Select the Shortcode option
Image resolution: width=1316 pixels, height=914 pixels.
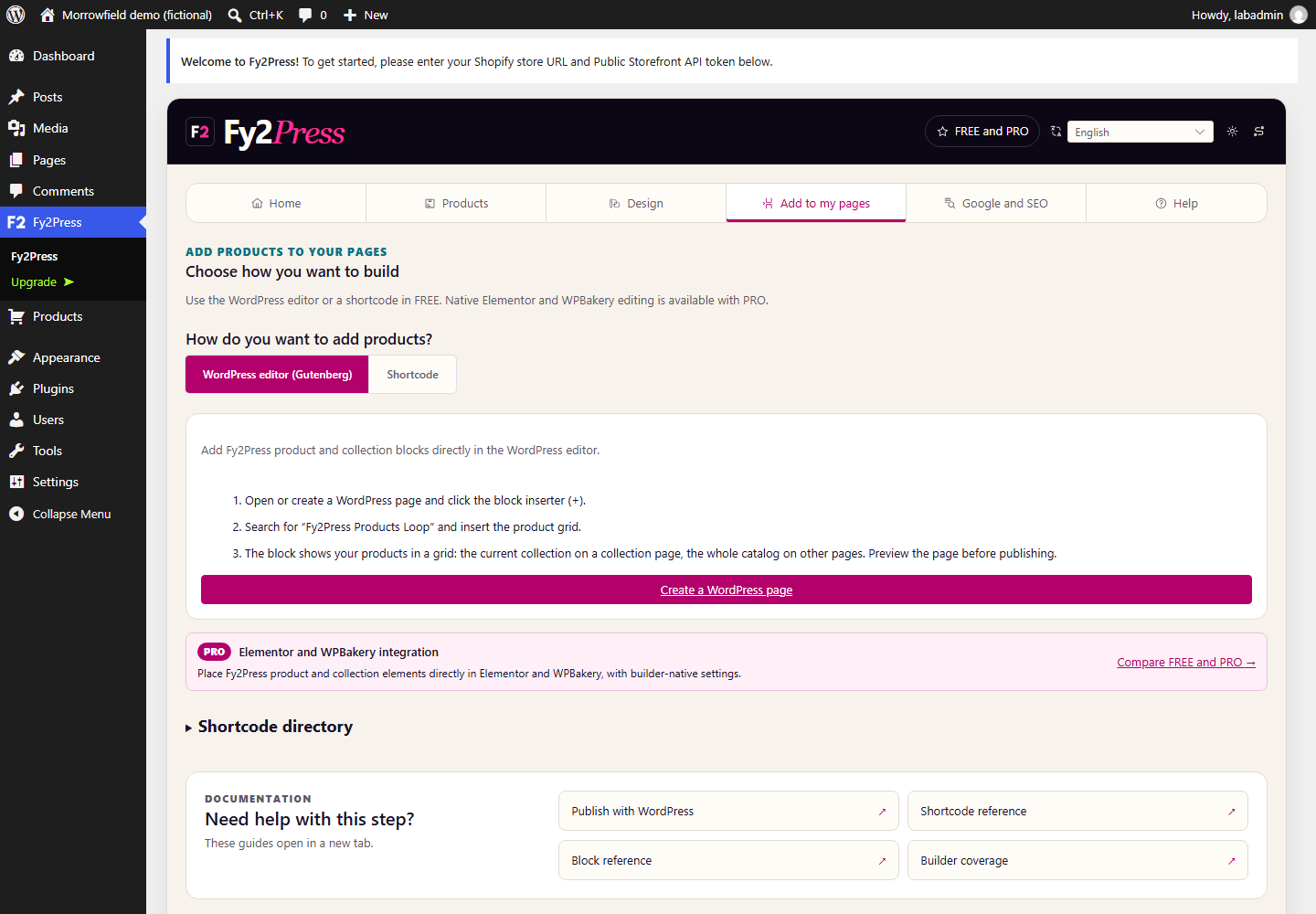[x=412, y=375]
